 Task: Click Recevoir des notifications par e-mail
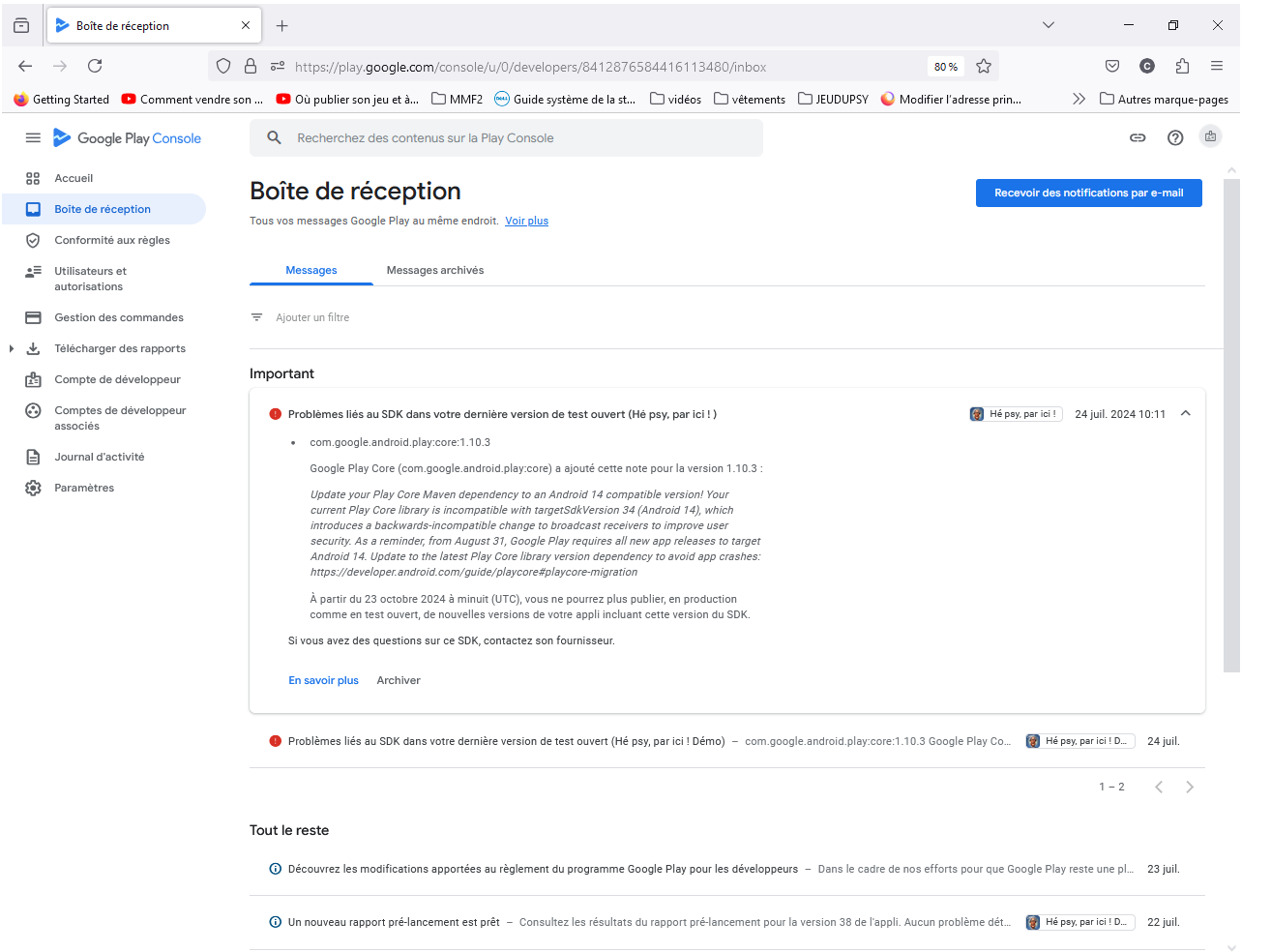tap(1088, 193)
